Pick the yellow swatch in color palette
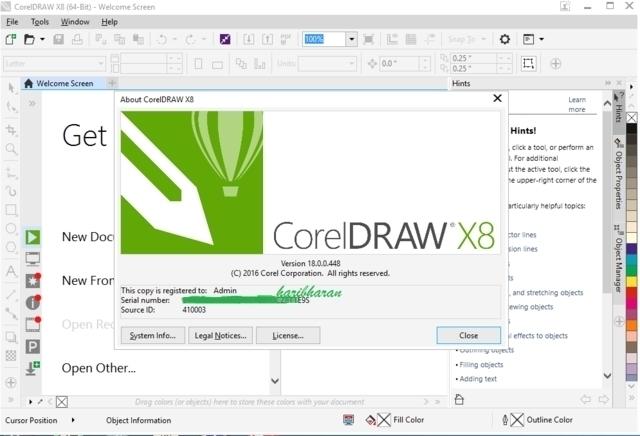The image size is (640, 436). [631, 282]
